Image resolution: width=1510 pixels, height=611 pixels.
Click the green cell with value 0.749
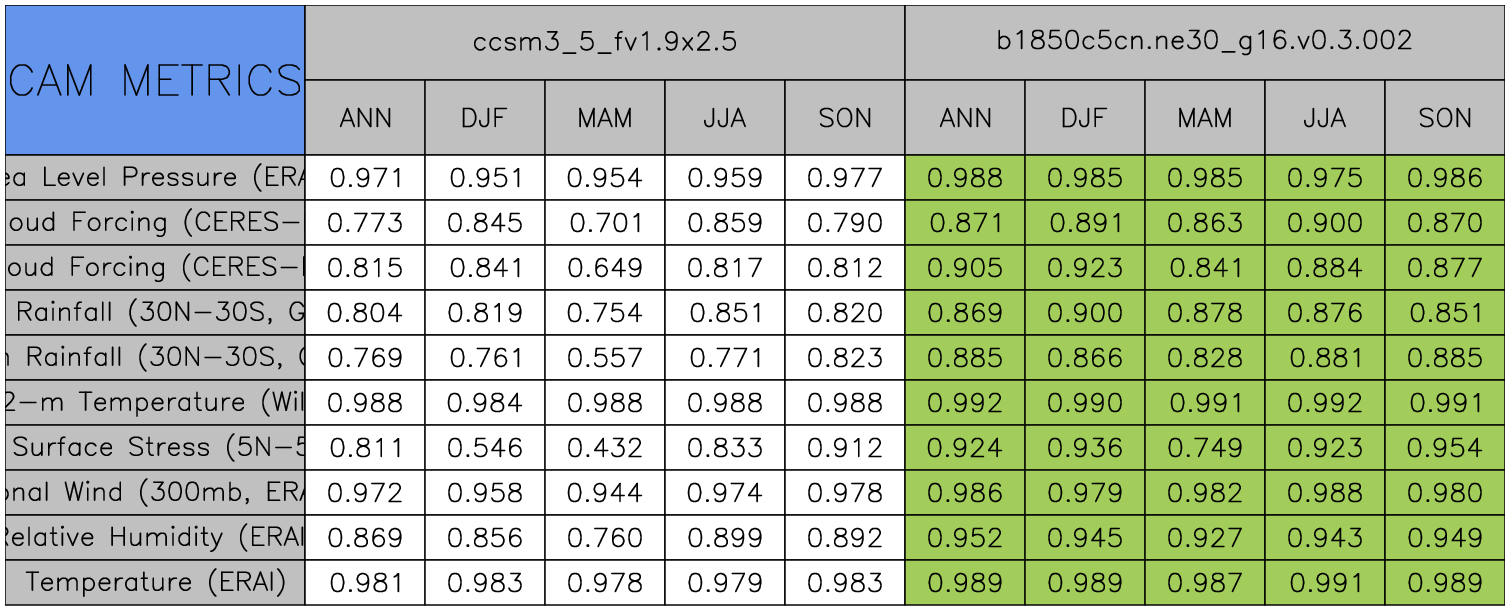pos(1205,447)
